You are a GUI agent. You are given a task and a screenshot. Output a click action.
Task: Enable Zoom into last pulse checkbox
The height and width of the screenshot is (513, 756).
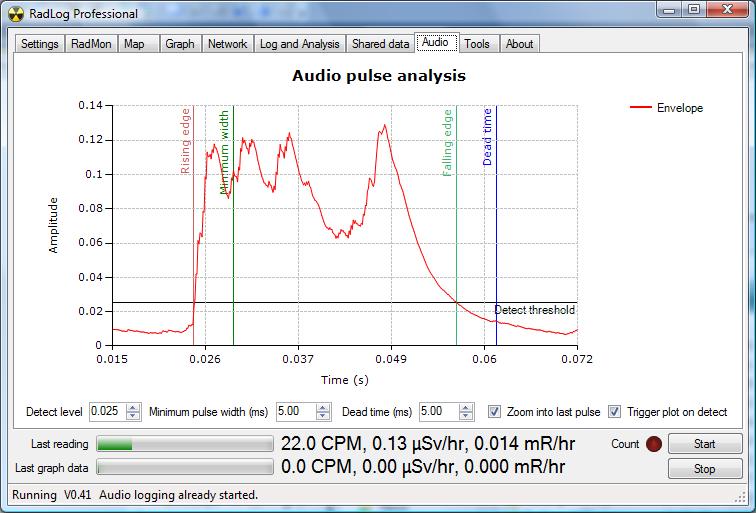[494, 412]
